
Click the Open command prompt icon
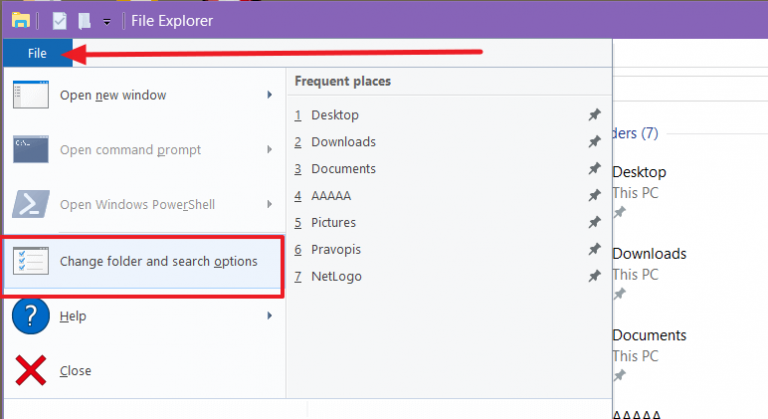[x=31, y=149]
